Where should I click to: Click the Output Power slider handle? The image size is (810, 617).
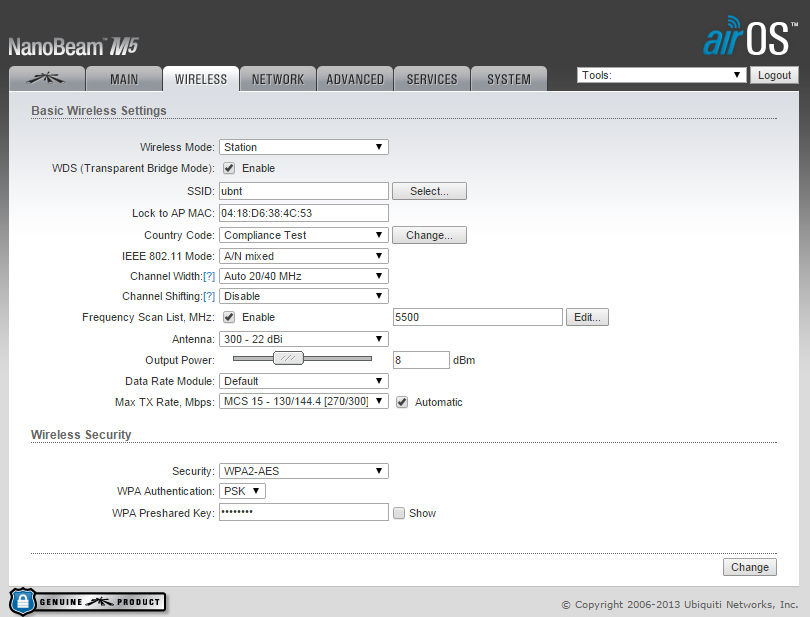click(x=288, y=359)
